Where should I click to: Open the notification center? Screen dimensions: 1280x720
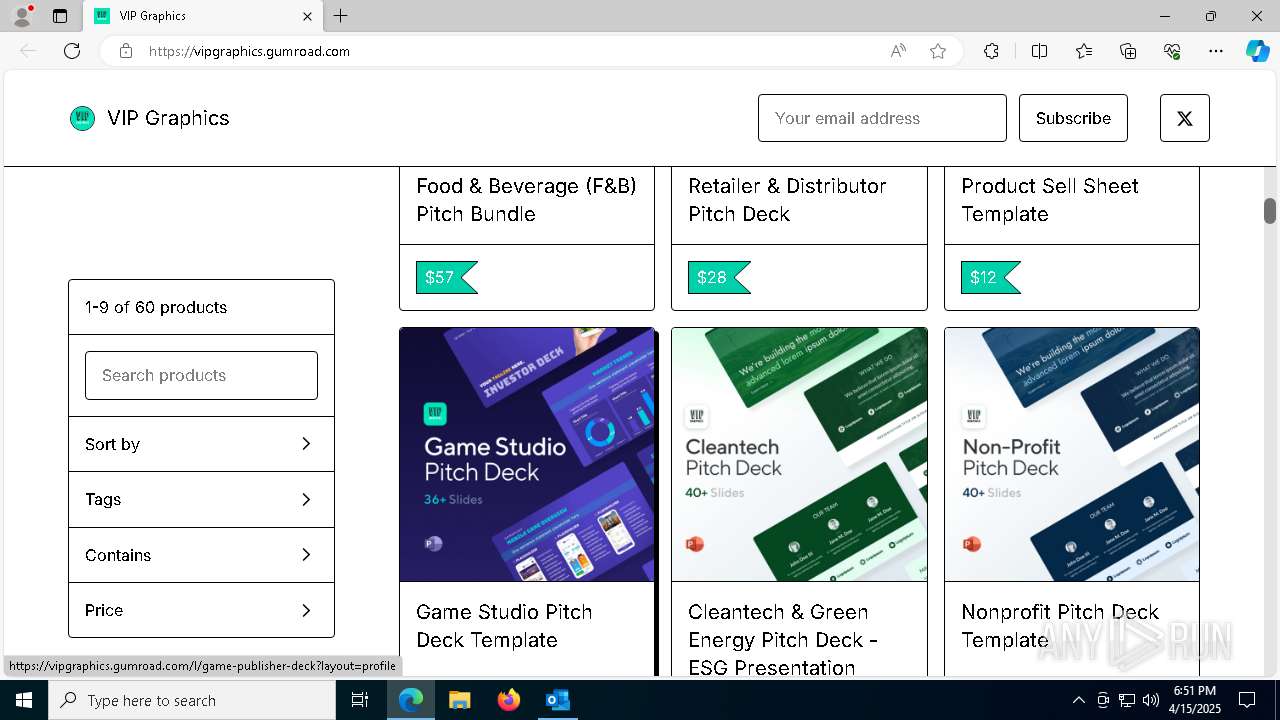pos(1247,700)
